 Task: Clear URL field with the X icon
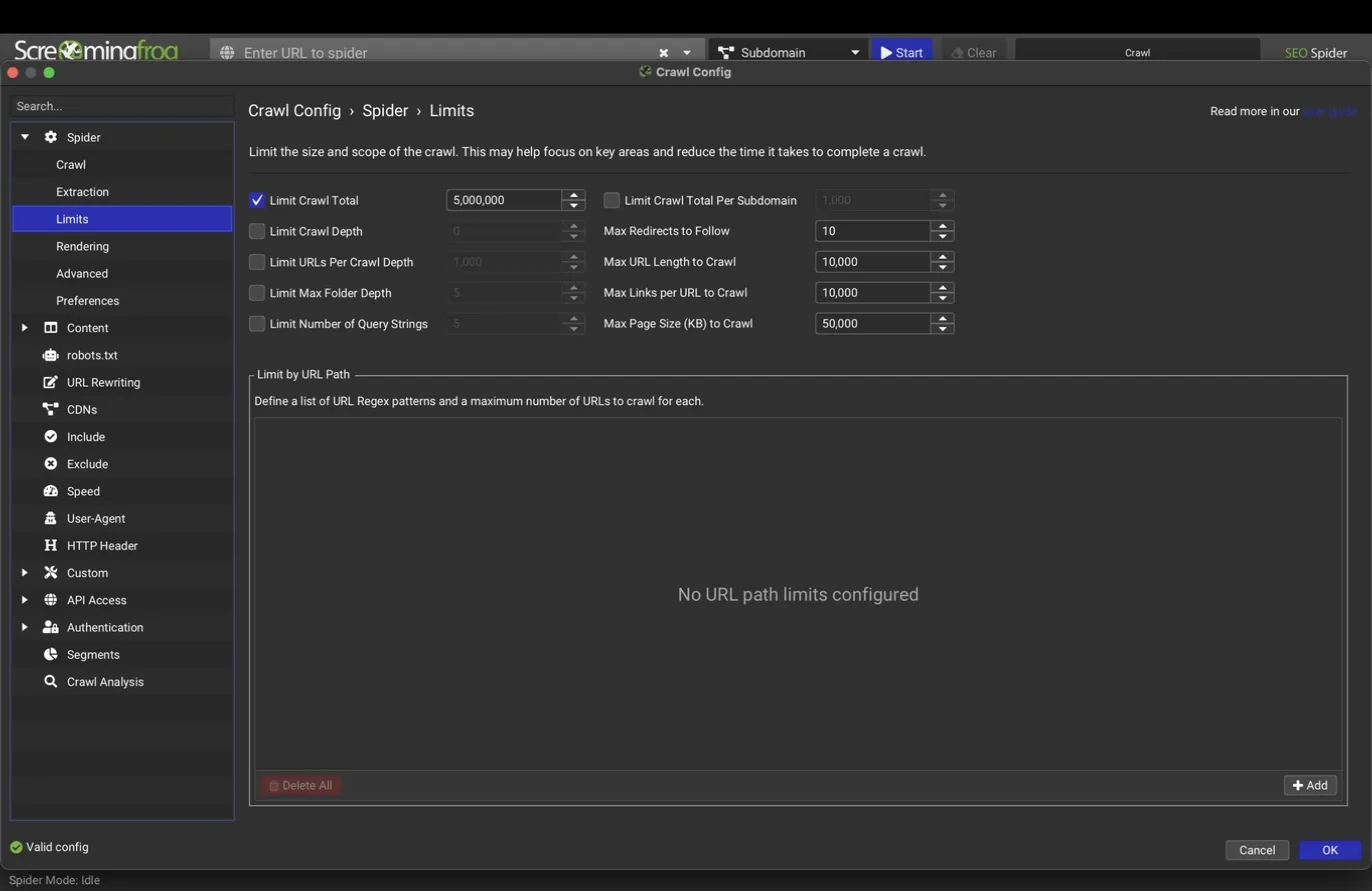pos(663,52)
